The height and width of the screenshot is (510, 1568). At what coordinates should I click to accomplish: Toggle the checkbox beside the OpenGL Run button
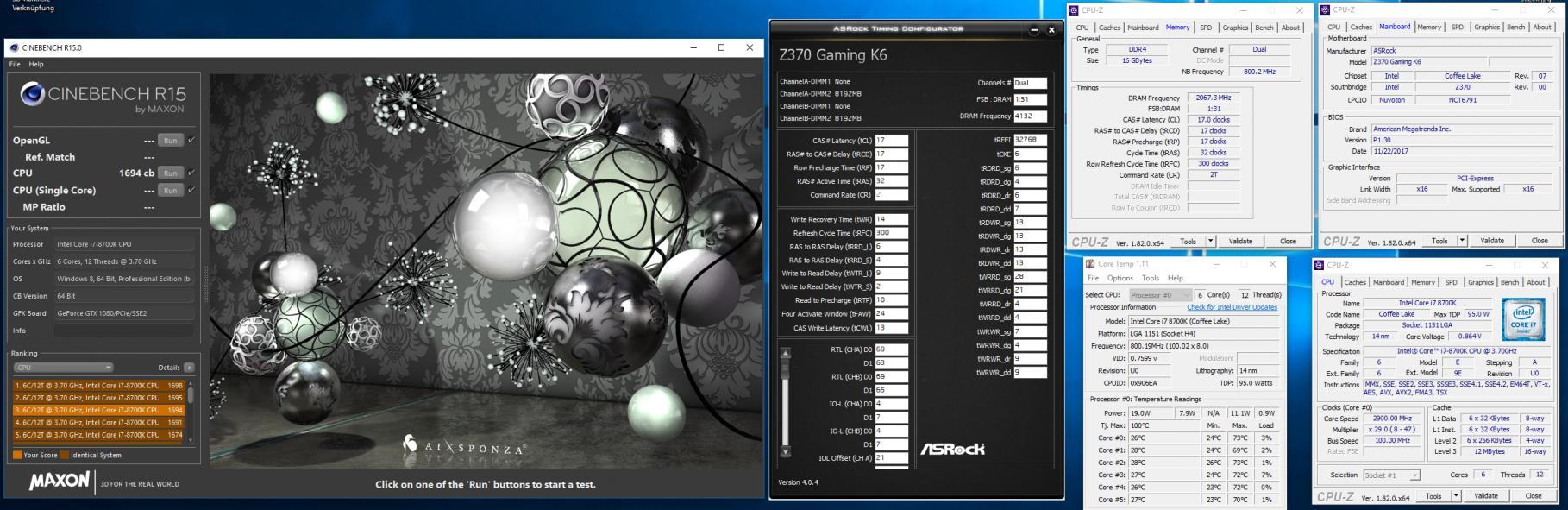coord(191,140)
